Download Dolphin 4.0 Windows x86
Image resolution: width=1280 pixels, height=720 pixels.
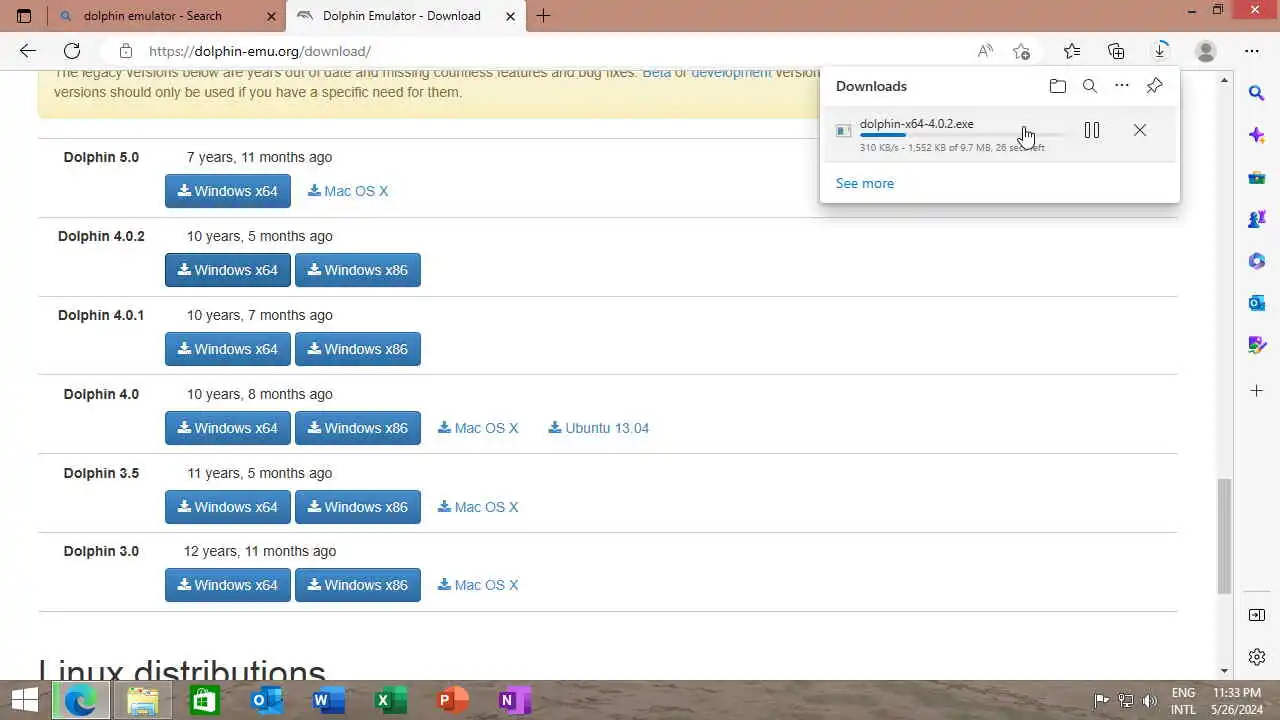click(358, 428)
